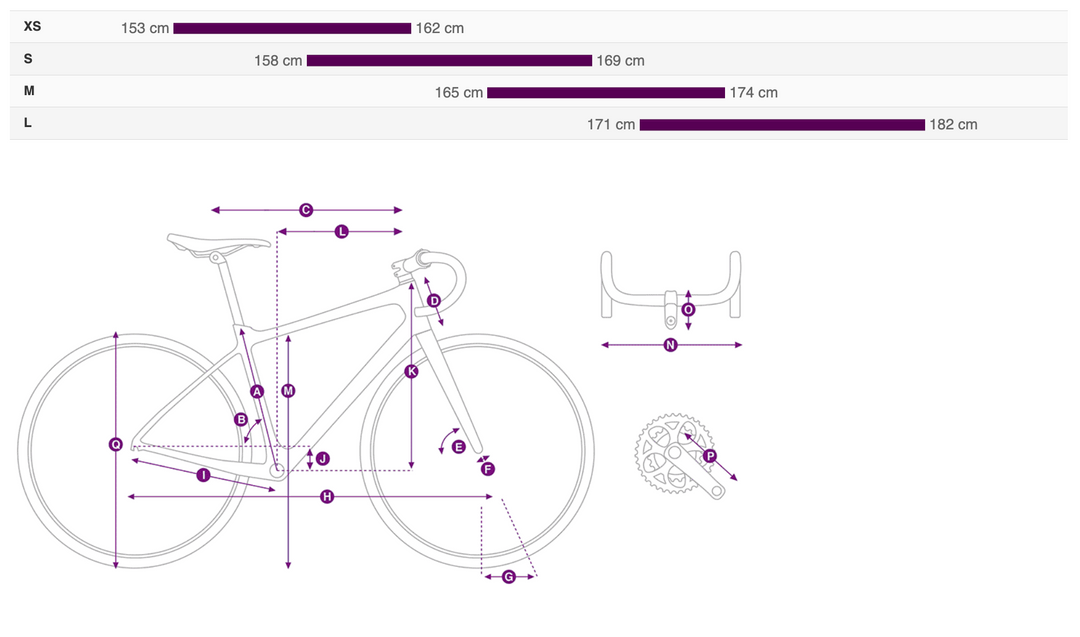Click the purple height bar for size S
This screenshot has height=637, width=1080.
449,61
